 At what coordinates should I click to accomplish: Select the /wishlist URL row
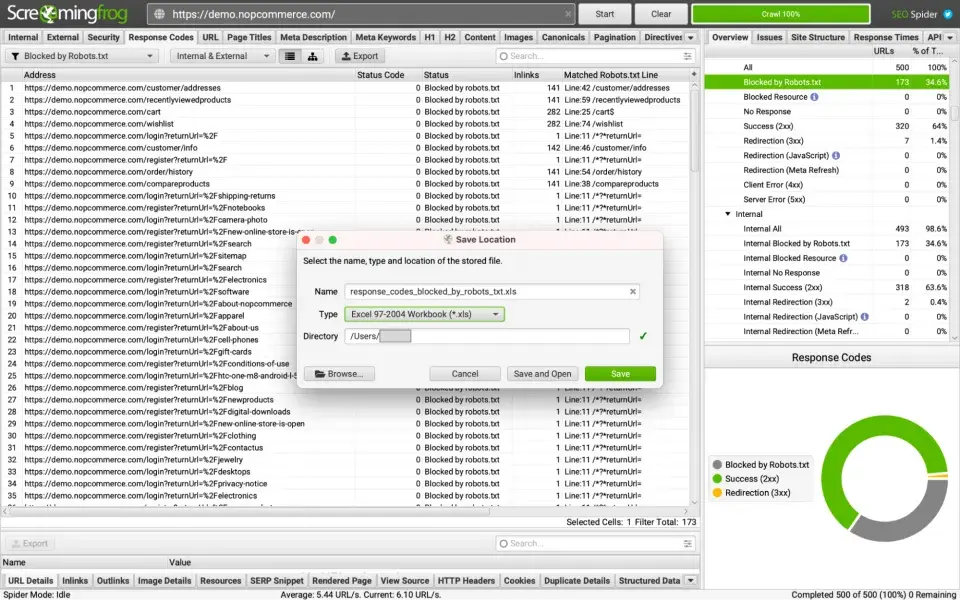pyautogui.click(x=346, y=124)
